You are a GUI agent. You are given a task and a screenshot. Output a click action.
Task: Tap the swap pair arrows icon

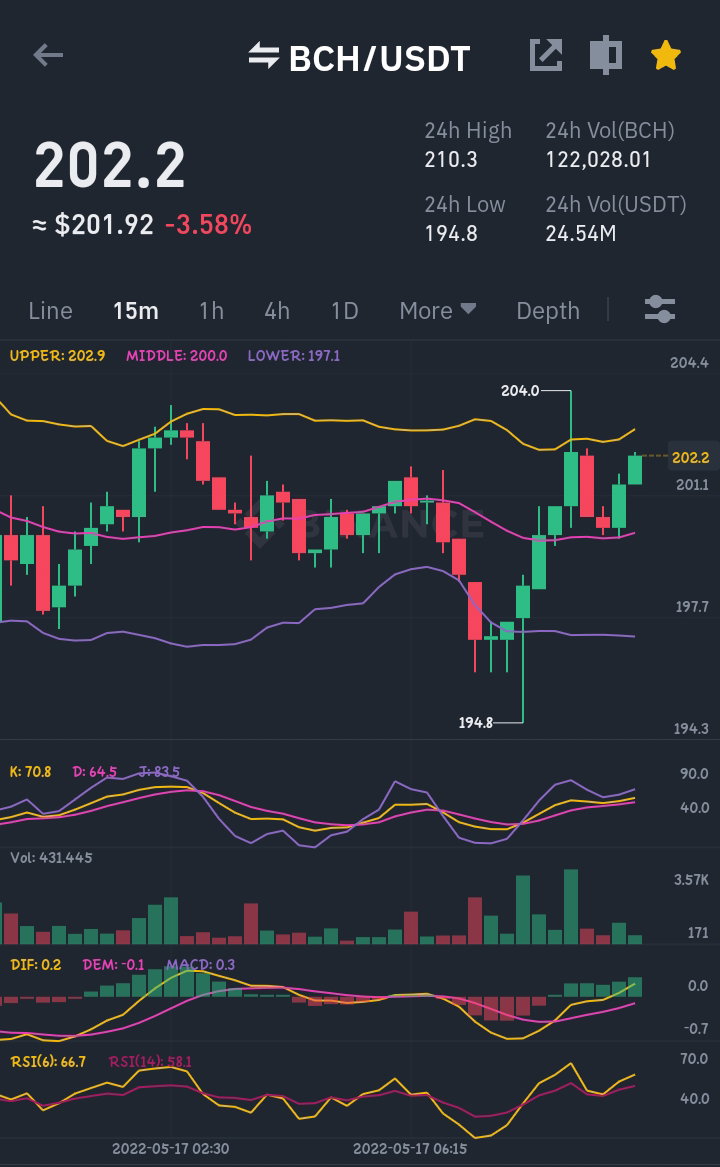264,56
